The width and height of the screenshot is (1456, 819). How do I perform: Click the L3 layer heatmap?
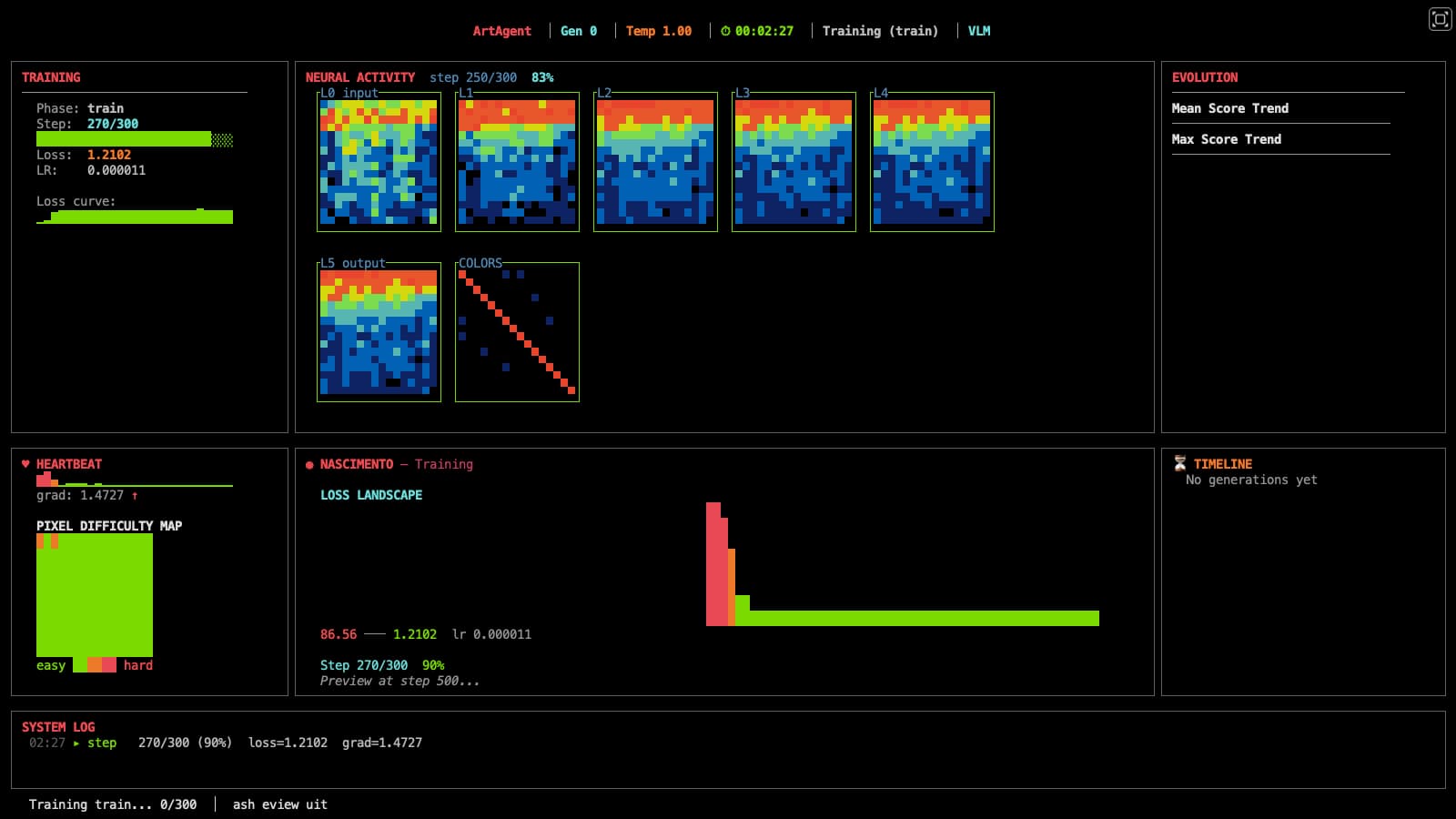794,162
